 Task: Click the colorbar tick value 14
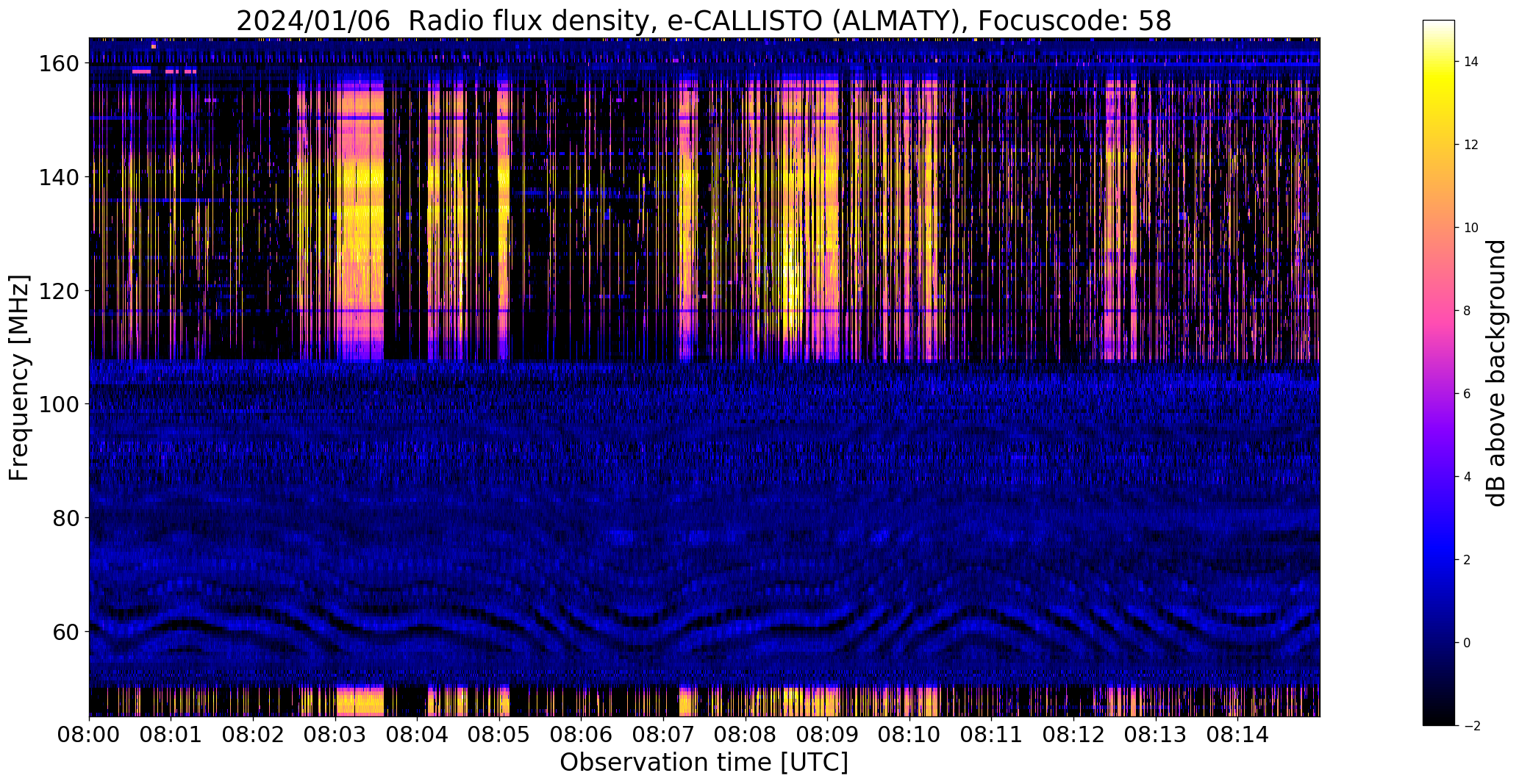(x=1471, y=62)
